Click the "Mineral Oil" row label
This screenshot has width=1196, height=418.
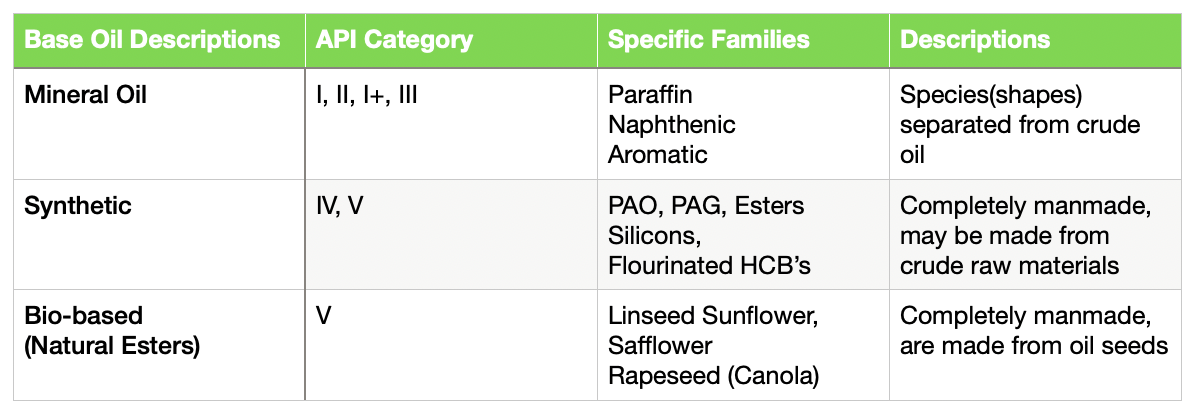(79, 95)
